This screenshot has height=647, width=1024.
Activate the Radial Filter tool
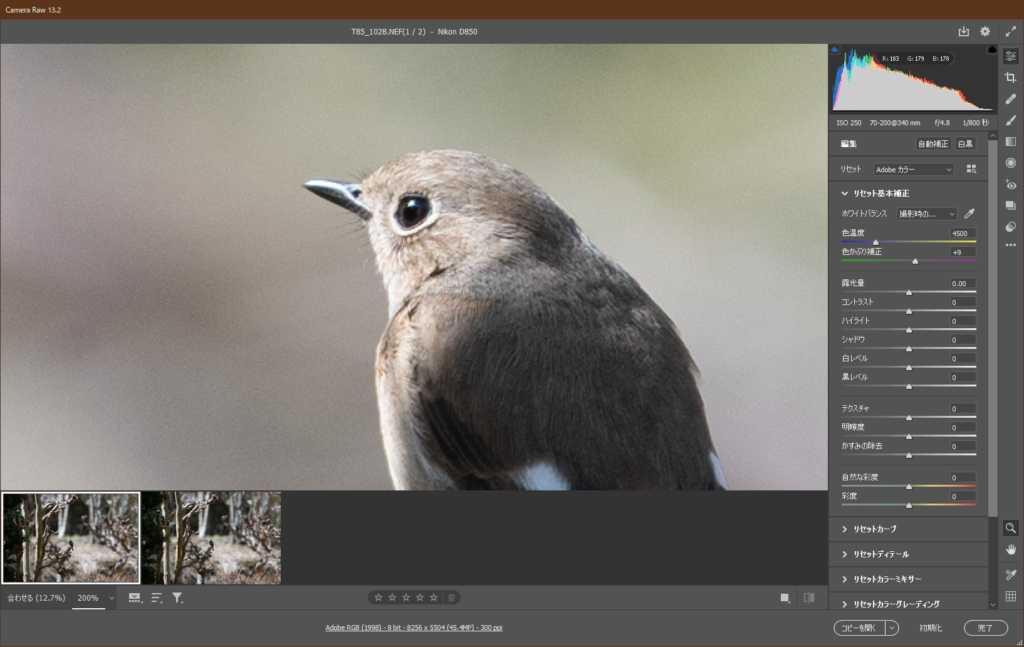click(x=1010, y=162)
